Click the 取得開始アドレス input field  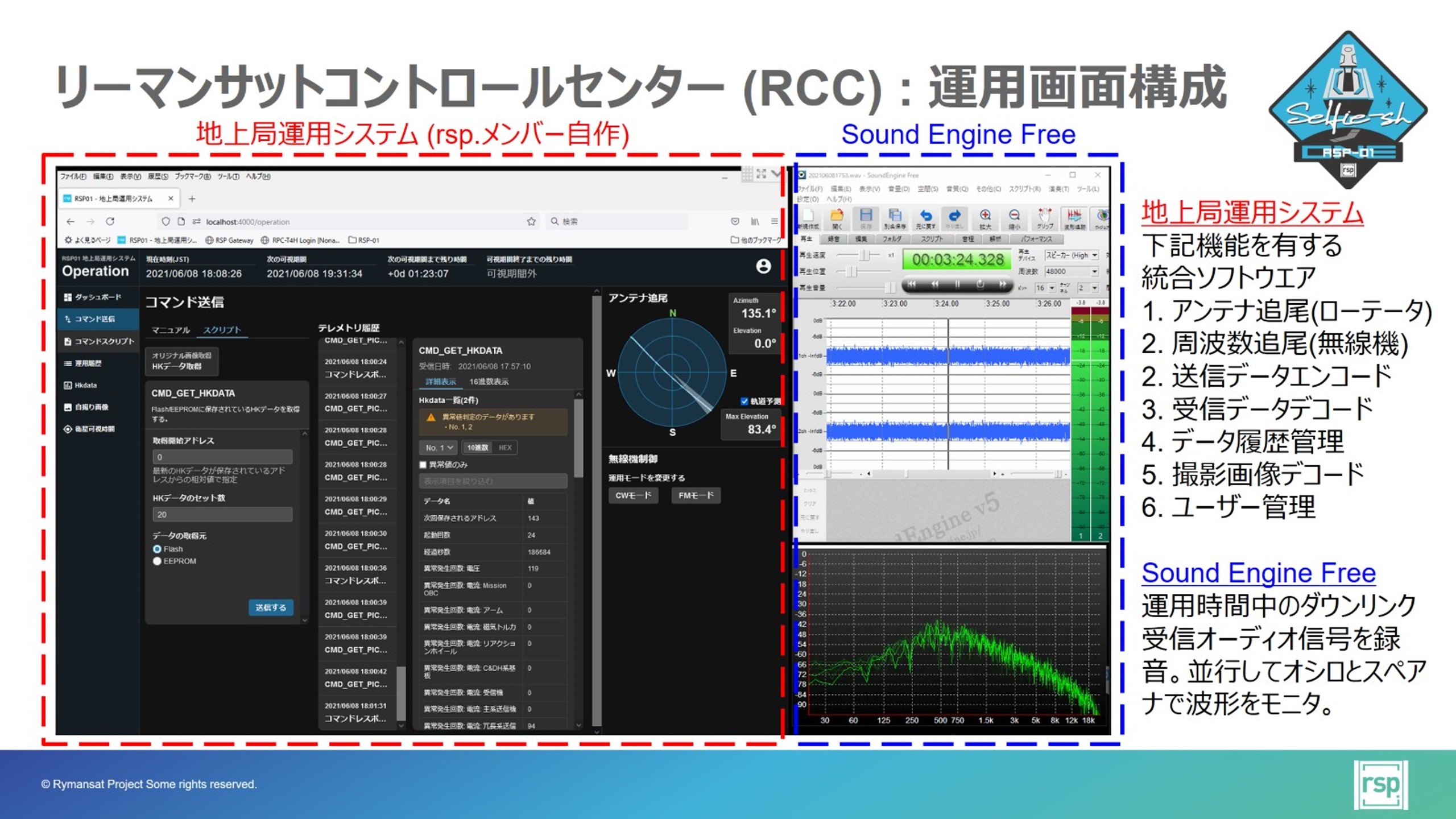[222, 457]
